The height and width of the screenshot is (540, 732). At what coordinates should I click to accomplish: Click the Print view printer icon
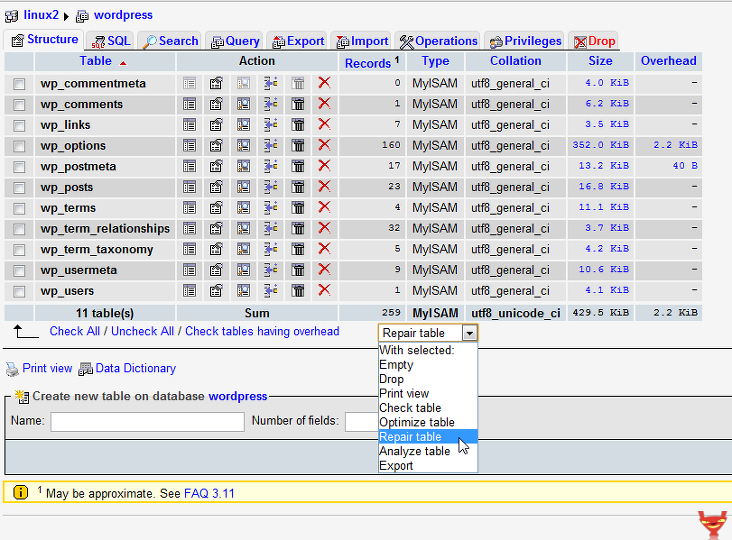click(x=12, y=369)
